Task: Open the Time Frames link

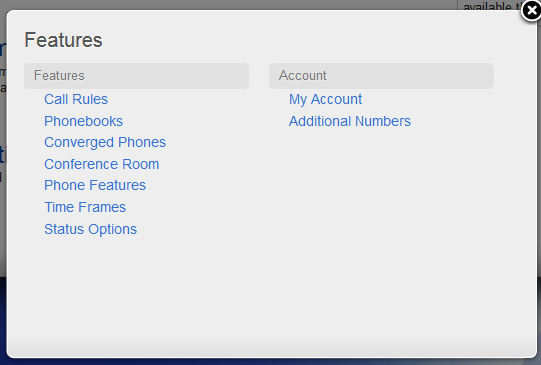Action: coord(85,207)
